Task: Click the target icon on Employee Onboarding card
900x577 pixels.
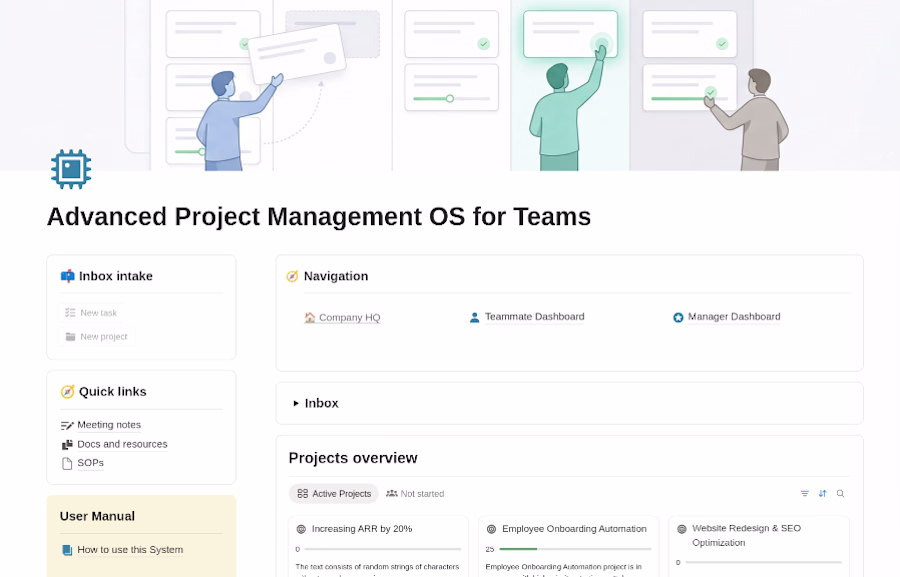Action: (491, 529)
